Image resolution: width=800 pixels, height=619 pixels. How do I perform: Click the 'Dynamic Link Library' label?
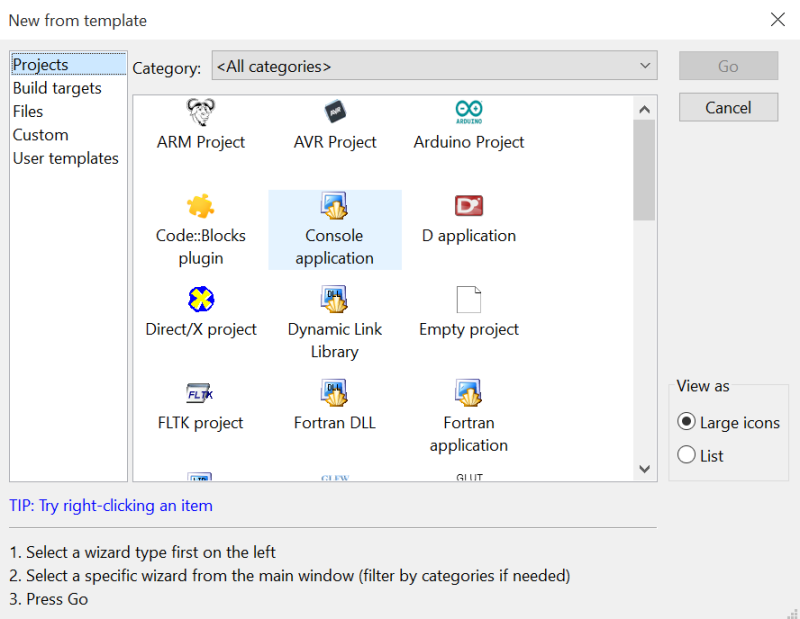tap(335, 340)
